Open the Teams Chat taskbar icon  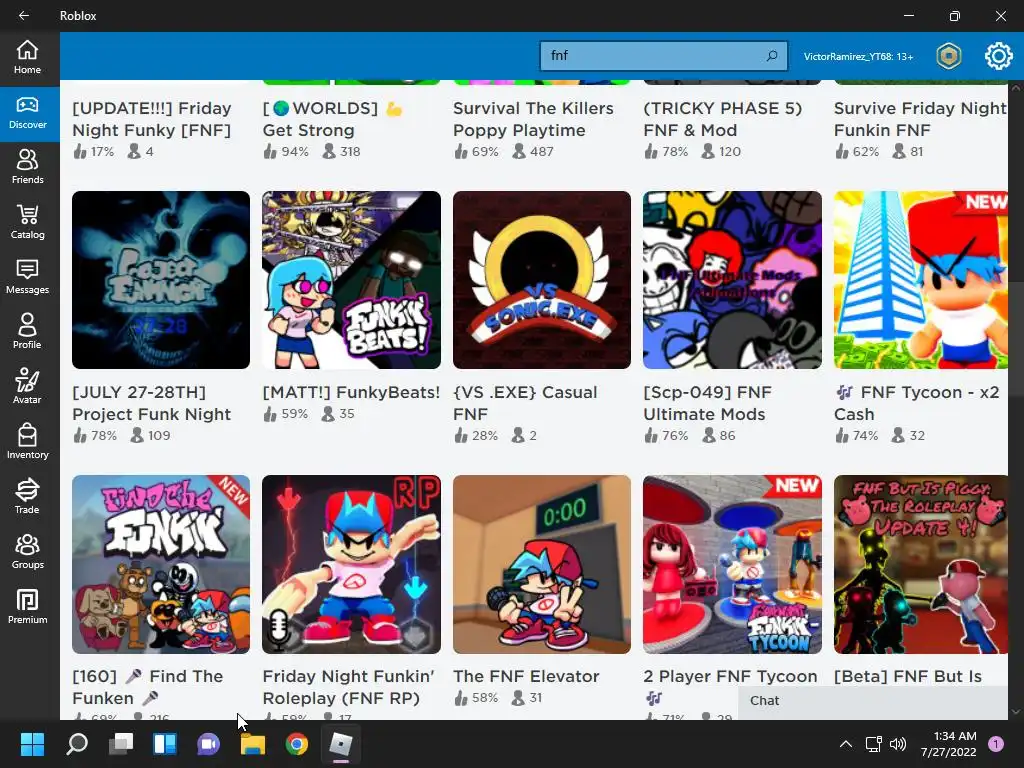(208, 744)
